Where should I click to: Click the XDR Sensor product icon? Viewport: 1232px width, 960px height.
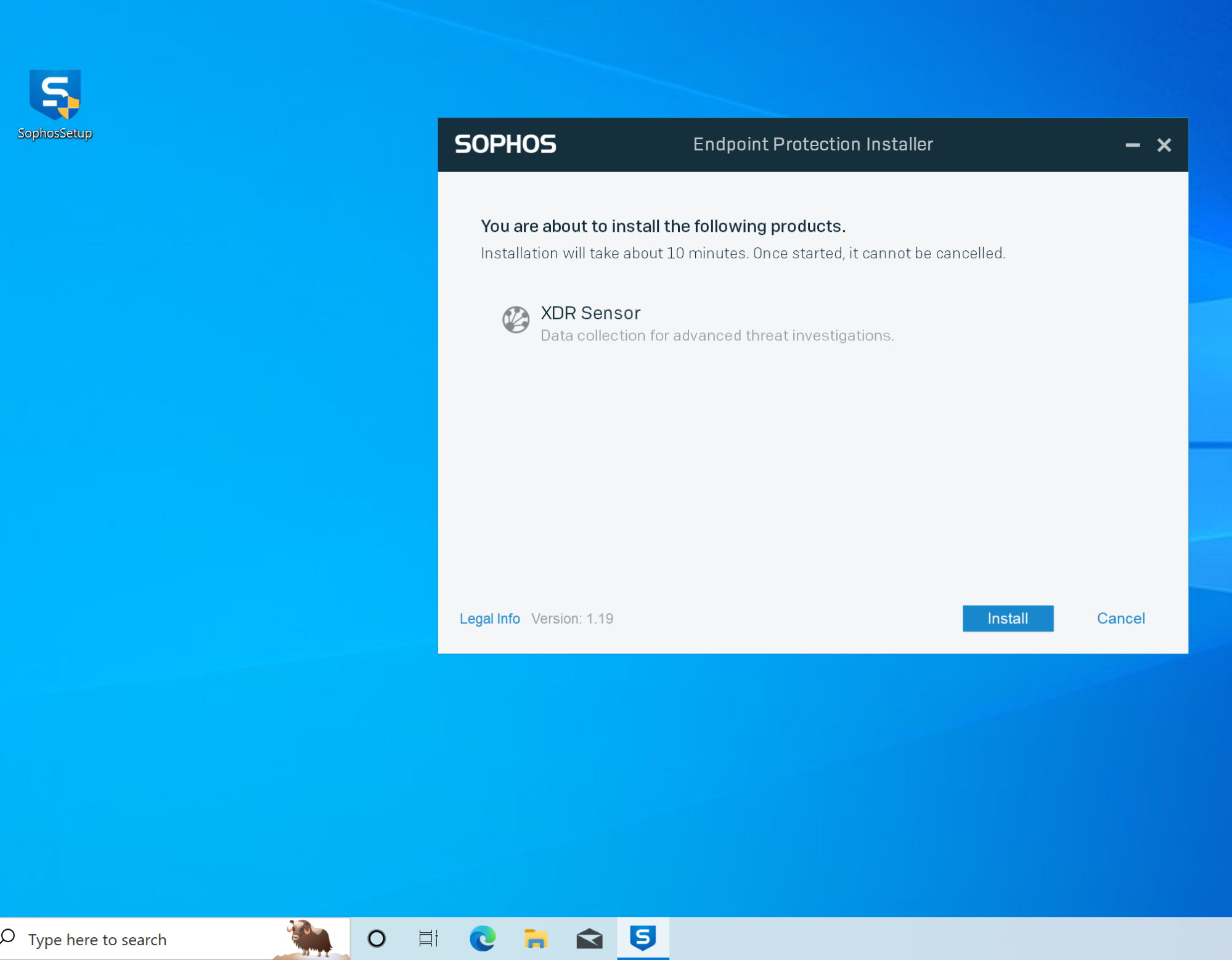(x=515, y=319)
